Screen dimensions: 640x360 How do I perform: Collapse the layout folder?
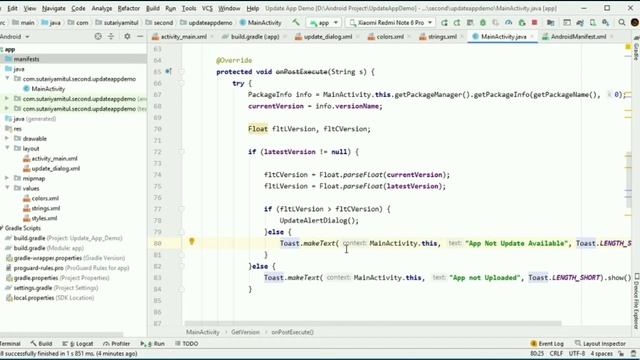click(x=7, y=148)
